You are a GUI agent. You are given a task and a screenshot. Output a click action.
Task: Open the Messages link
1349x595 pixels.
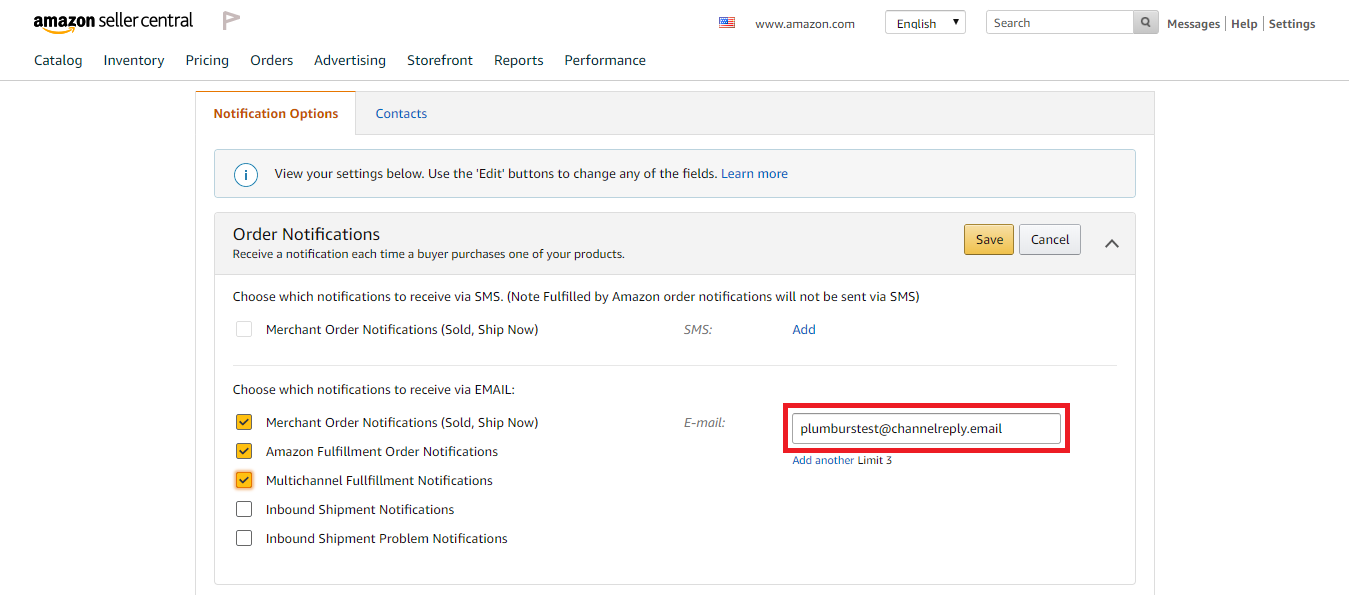coord(1193,24)
